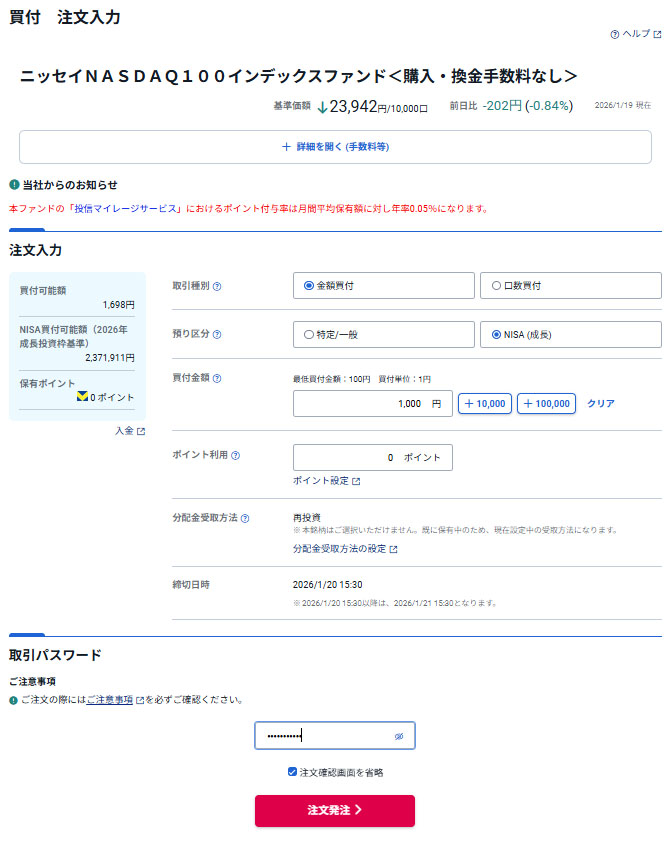This screenshot has height=842, width=669.
Task: Click the help icon next to 預り区分
Action: point(217,335)
